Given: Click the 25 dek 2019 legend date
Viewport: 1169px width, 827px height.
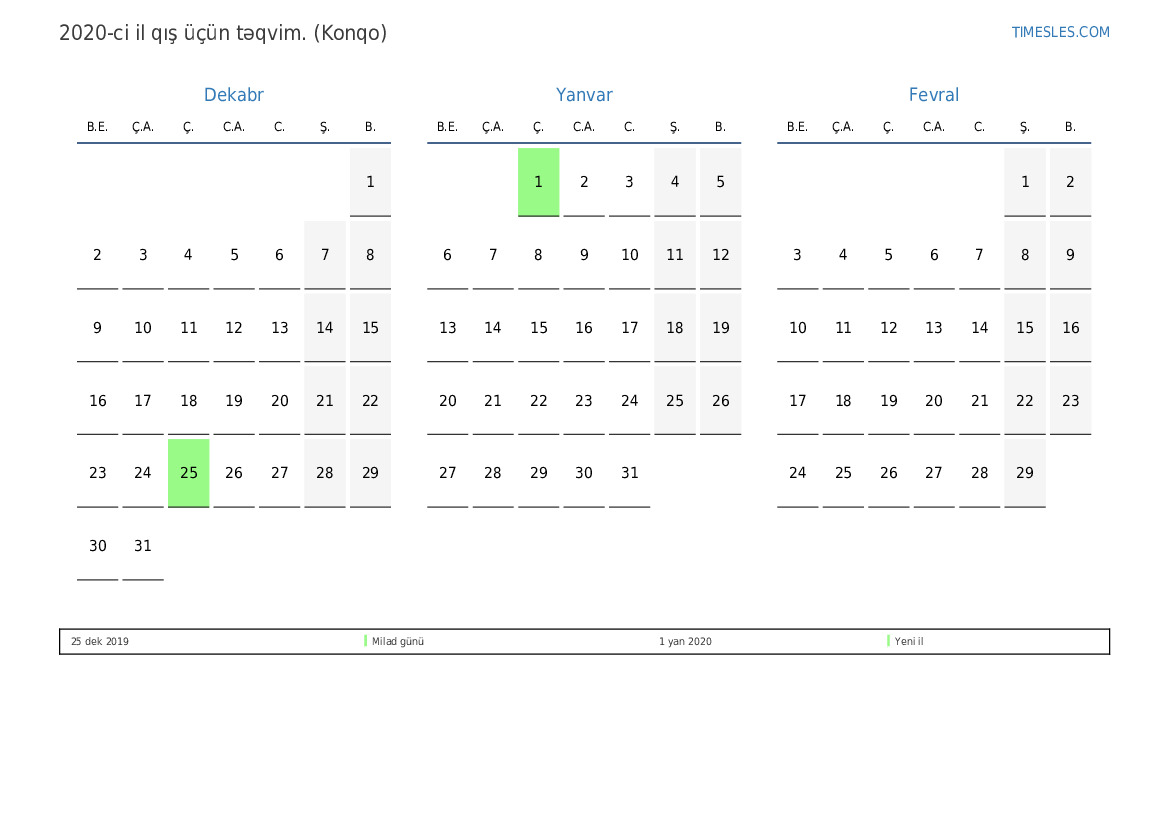Looking at the screenshot, I should [x=100, y=642].
